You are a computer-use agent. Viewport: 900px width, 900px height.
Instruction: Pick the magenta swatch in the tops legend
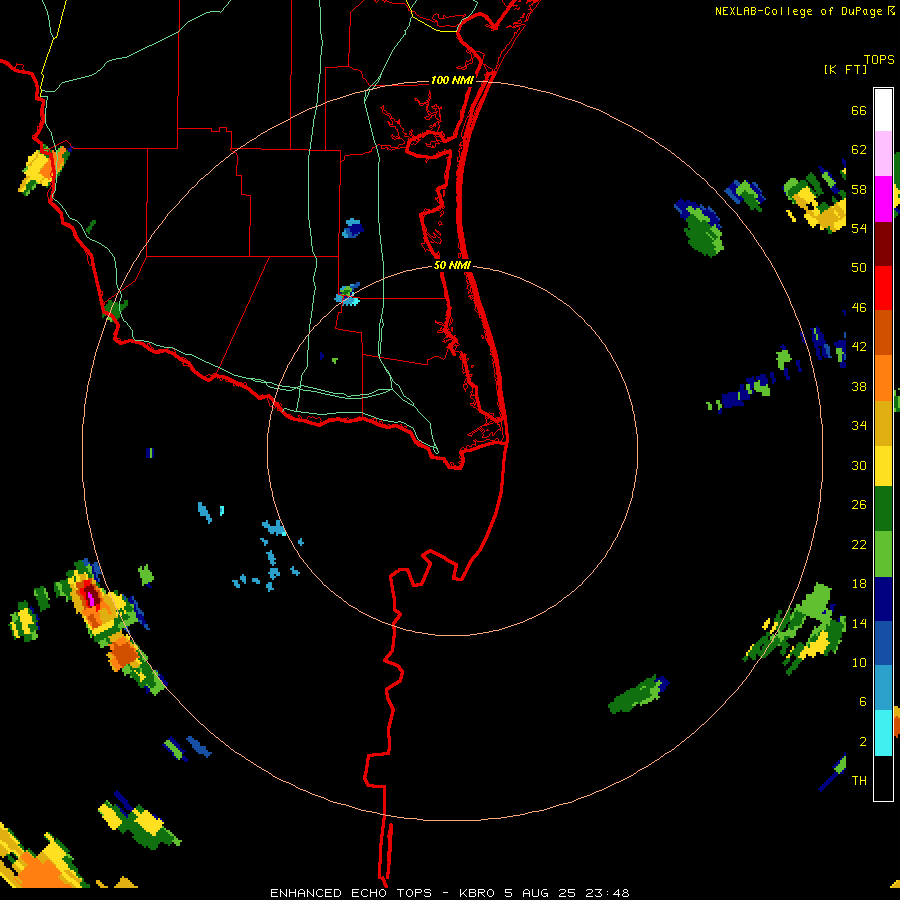(883, 199)
